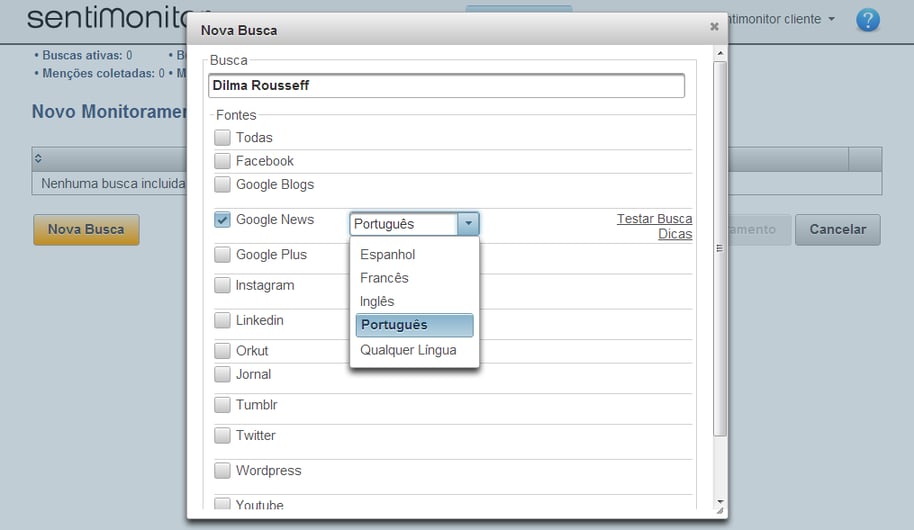The height and width of the screenshot is (530, 914).
Task: Open the Dicas link
Action: tap(675, 234)
